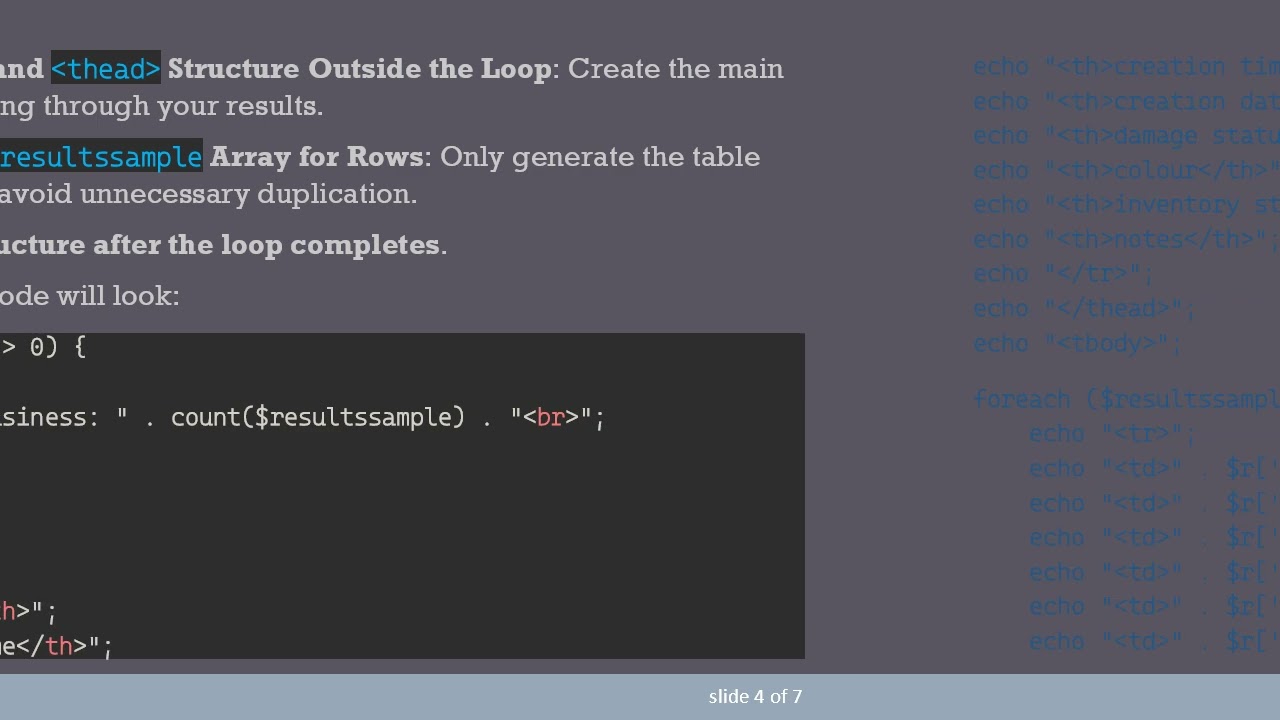Click the faded foreach ($resultssampl line
The height and width of the screenshot is (720, 1280).
coord(1126,400)
